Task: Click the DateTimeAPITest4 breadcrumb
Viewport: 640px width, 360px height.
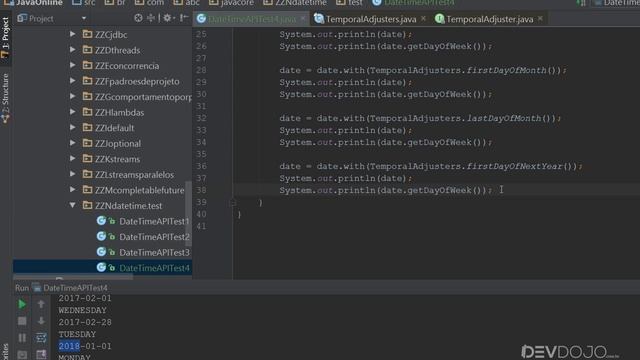Action: (413, 3)
